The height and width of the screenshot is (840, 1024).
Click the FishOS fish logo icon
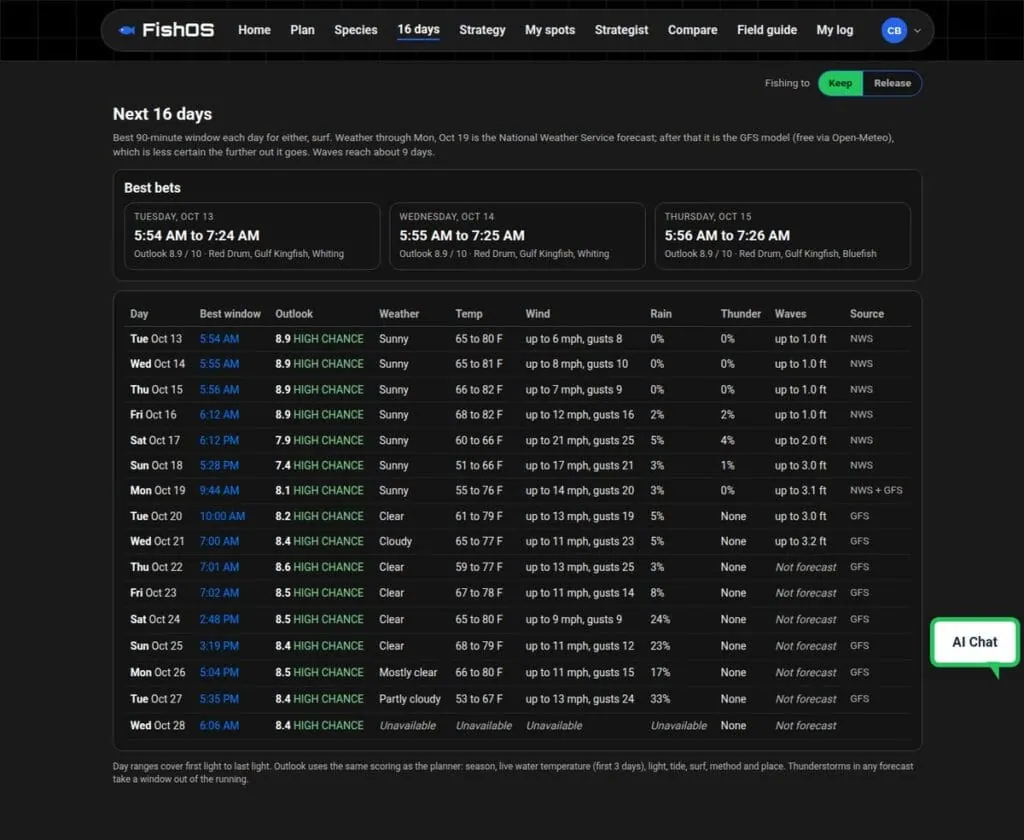(x=127, y=30)
